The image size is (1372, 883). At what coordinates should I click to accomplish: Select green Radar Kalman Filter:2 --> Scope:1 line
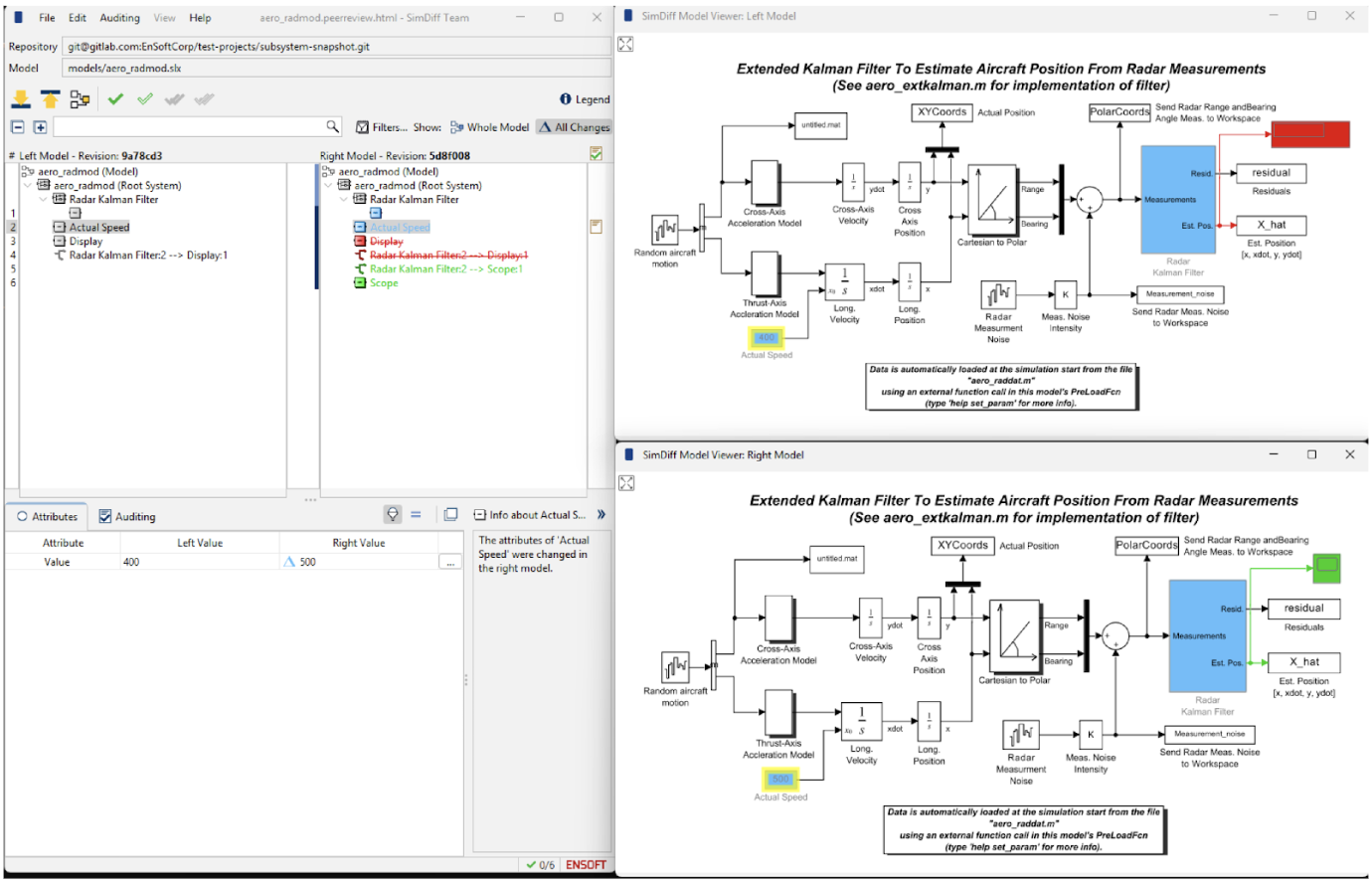(445, 269)
